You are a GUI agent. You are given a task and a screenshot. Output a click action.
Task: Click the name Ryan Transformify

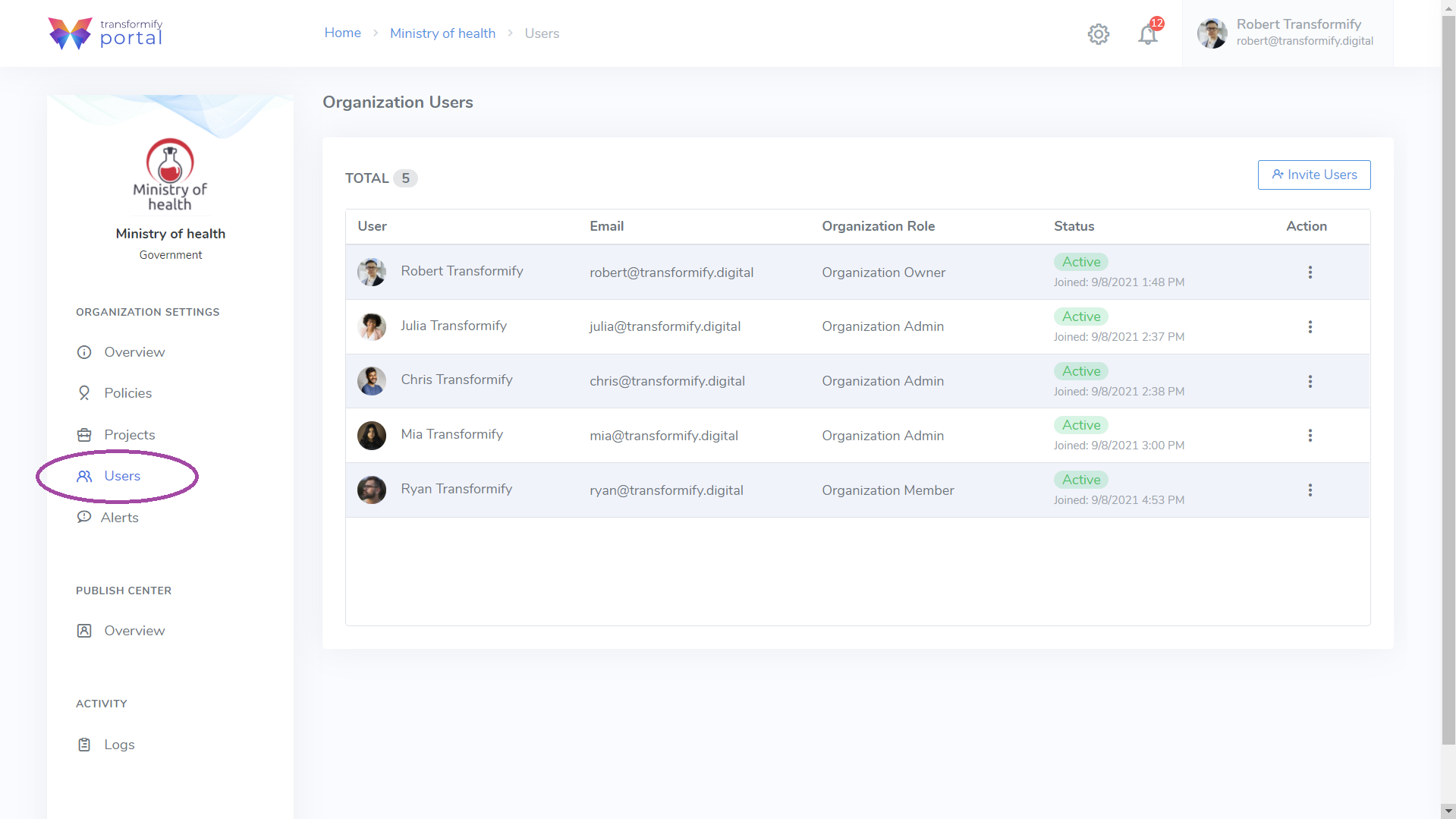click(x=456, y=489)
